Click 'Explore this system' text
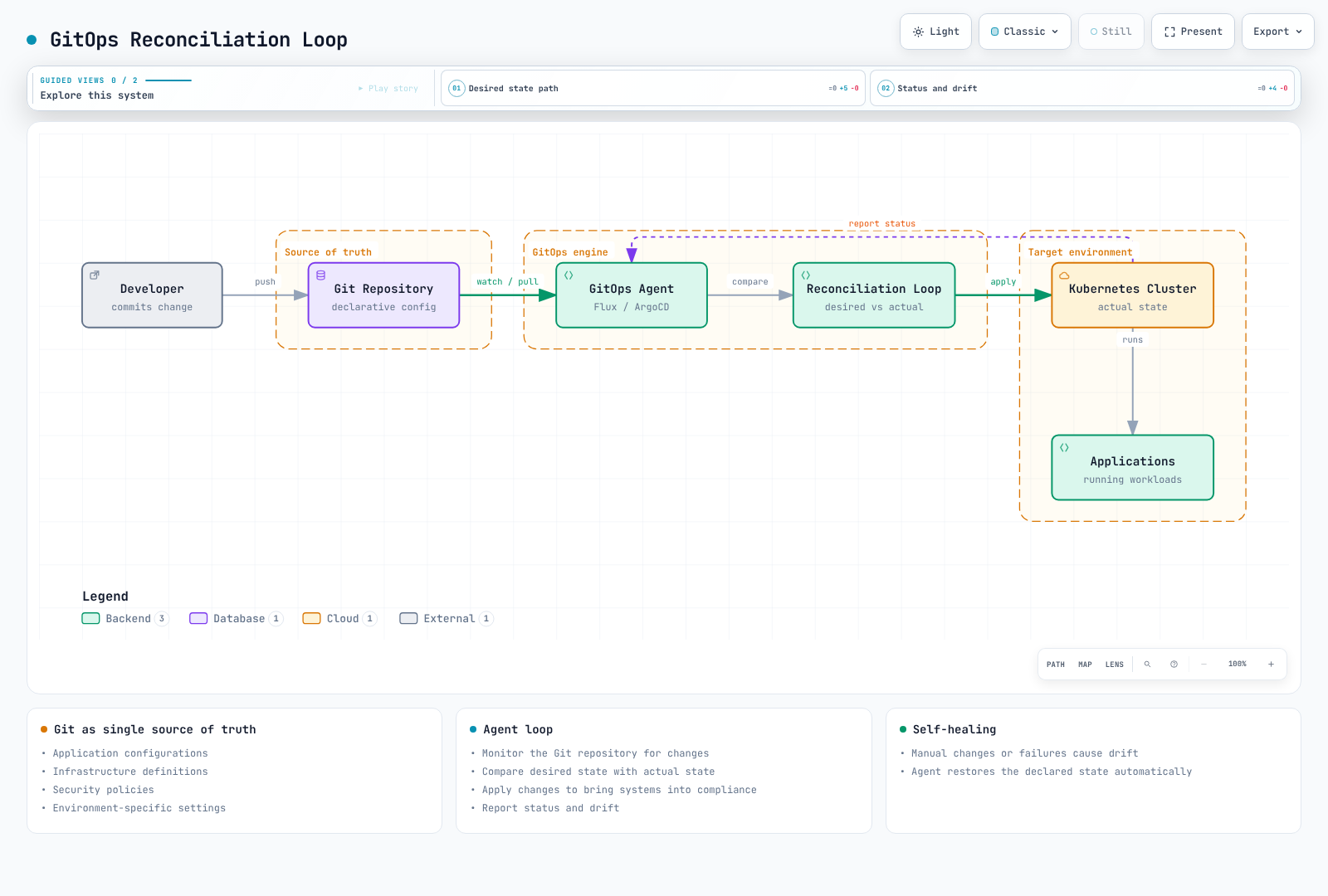This screenshot has height=896, width=1328. [97, 95]
